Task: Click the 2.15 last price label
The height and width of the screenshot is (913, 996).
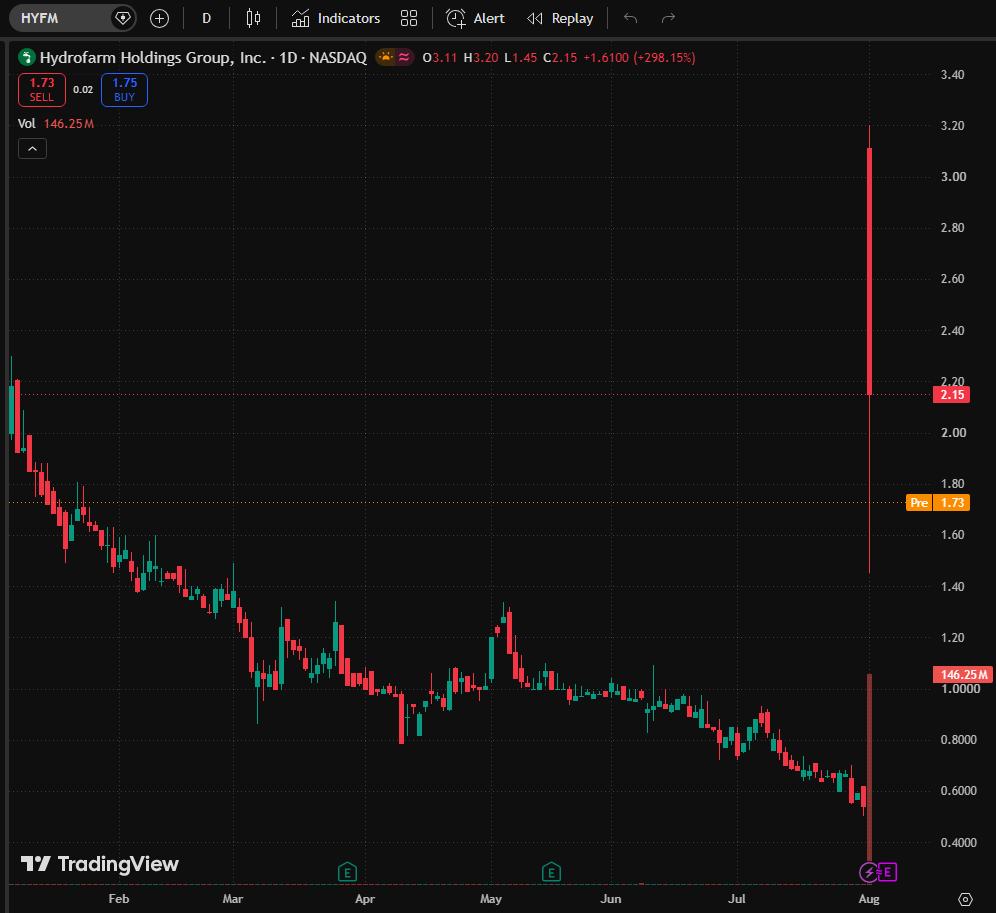Action: 952,395
